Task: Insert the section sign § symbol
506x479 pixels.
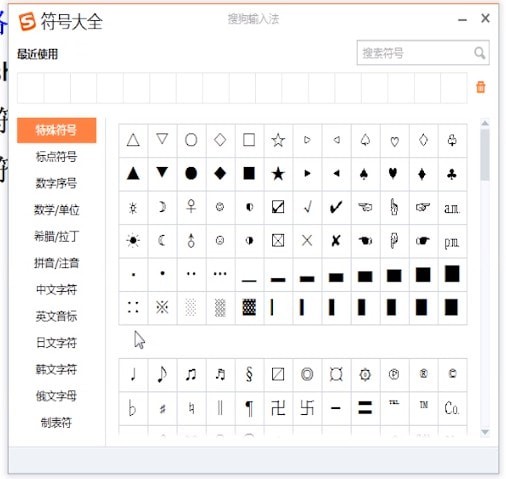Action: pyautogui.click(x=249, y=374)
